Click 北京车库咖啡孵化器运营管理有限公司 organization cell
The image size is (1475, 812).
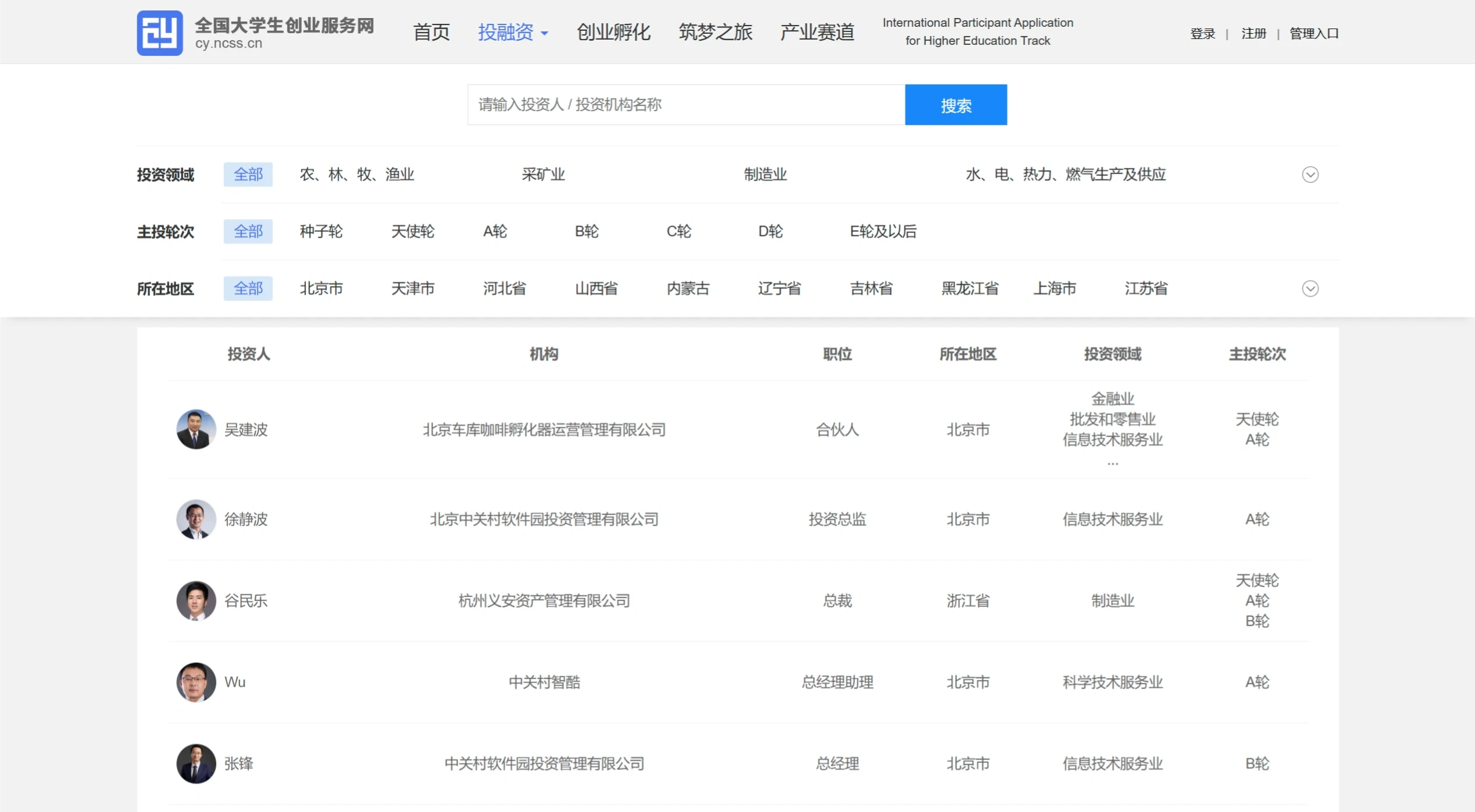(544, 430)
